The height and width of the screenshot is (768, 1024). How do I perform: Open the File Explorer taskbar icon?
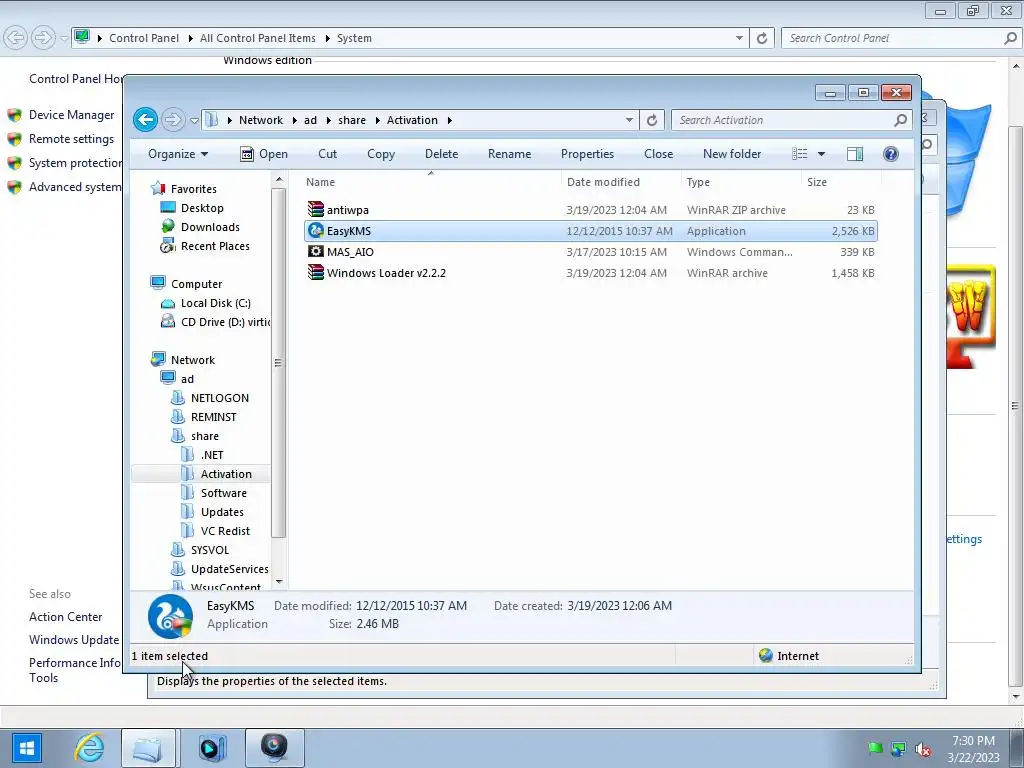tap(148, 748)
